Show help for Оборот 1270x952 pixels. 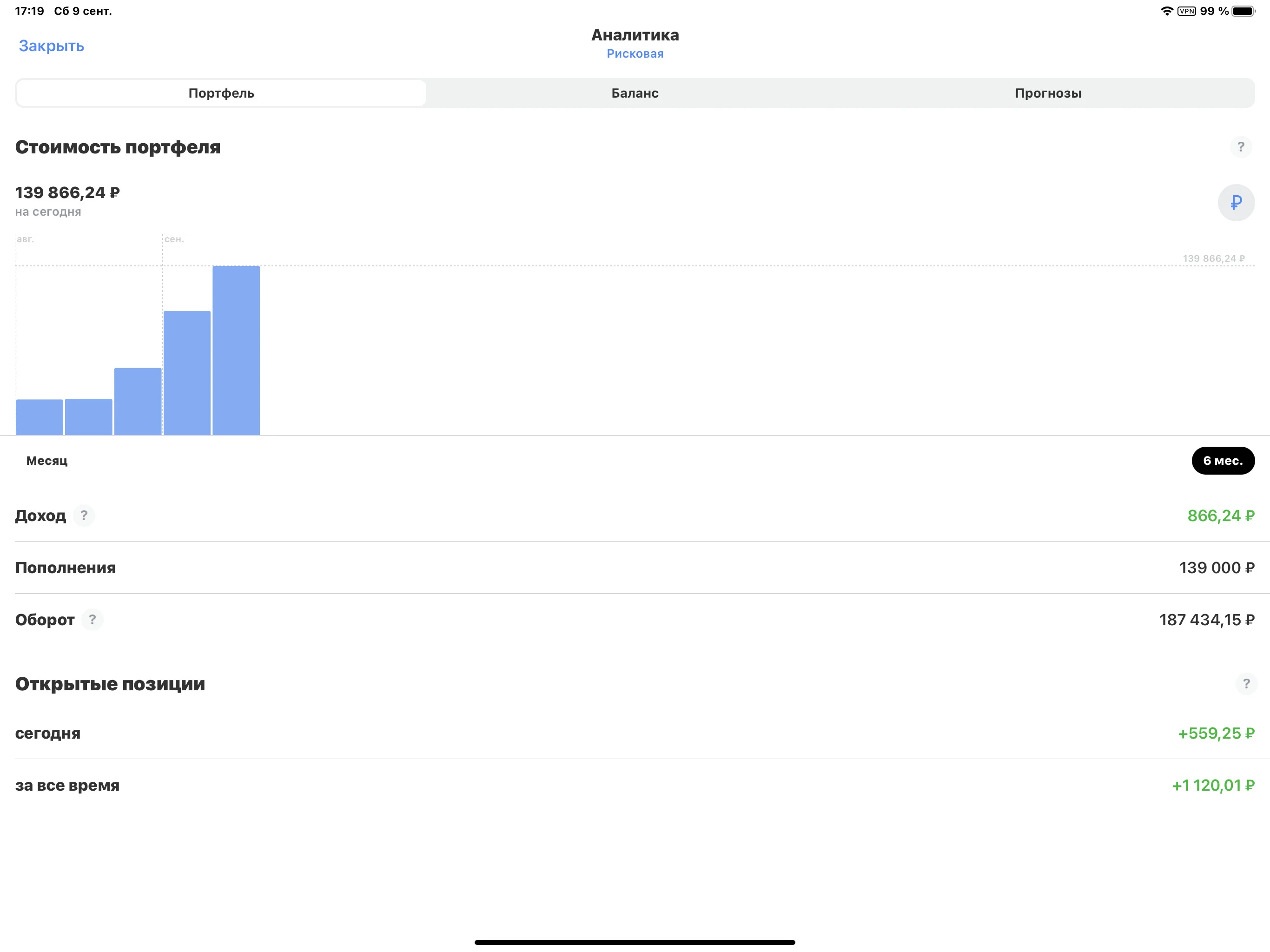coord(93,620)
